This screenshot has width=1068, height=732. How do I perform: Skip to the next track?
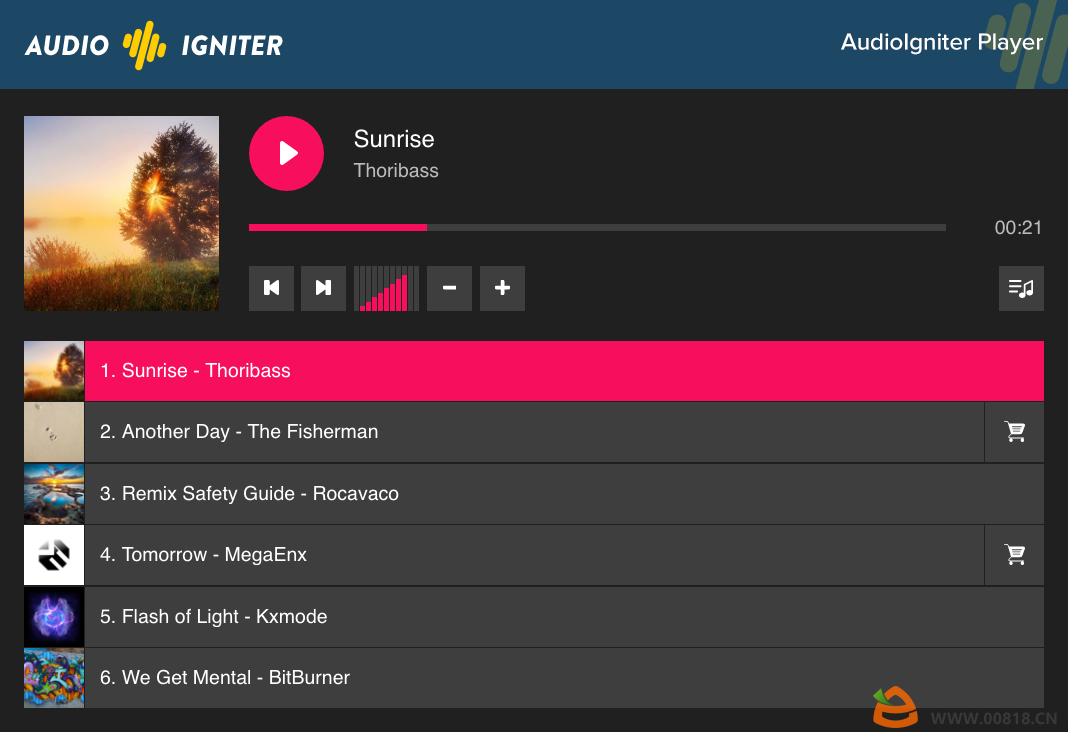pos(324,288)
